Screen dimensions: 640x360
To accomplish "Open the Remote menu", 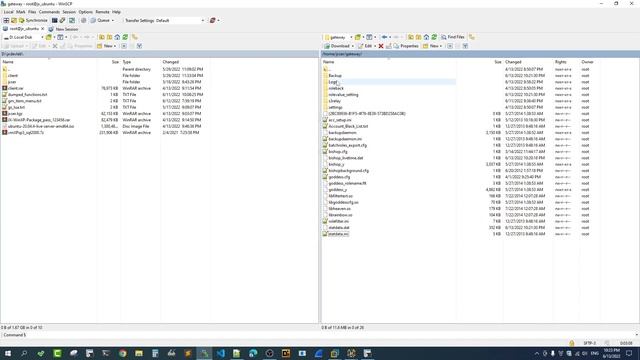I will tap(102, 12).
